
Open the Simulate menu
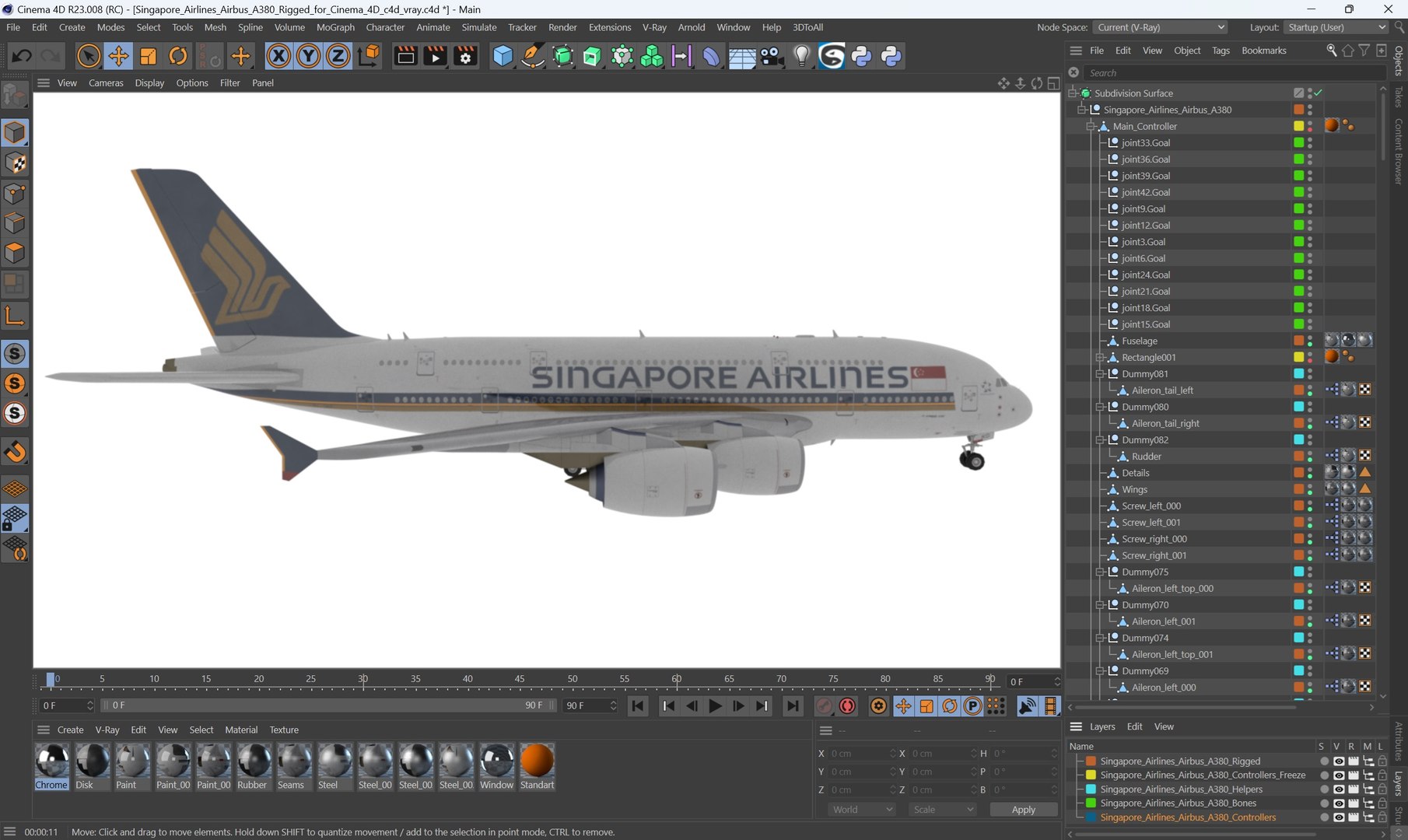point(478,27)
